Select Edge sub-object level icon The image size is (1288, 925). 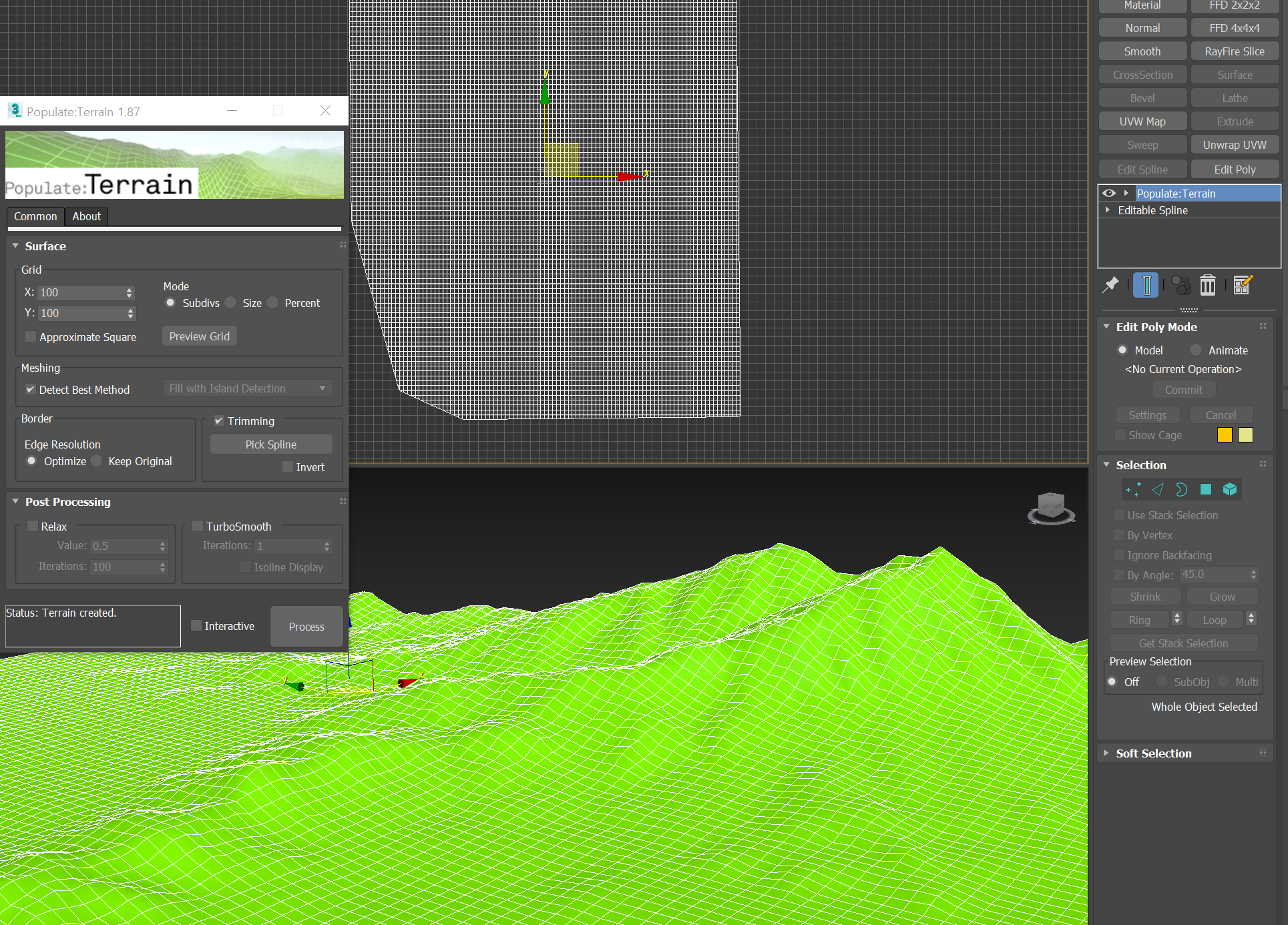1158,490
